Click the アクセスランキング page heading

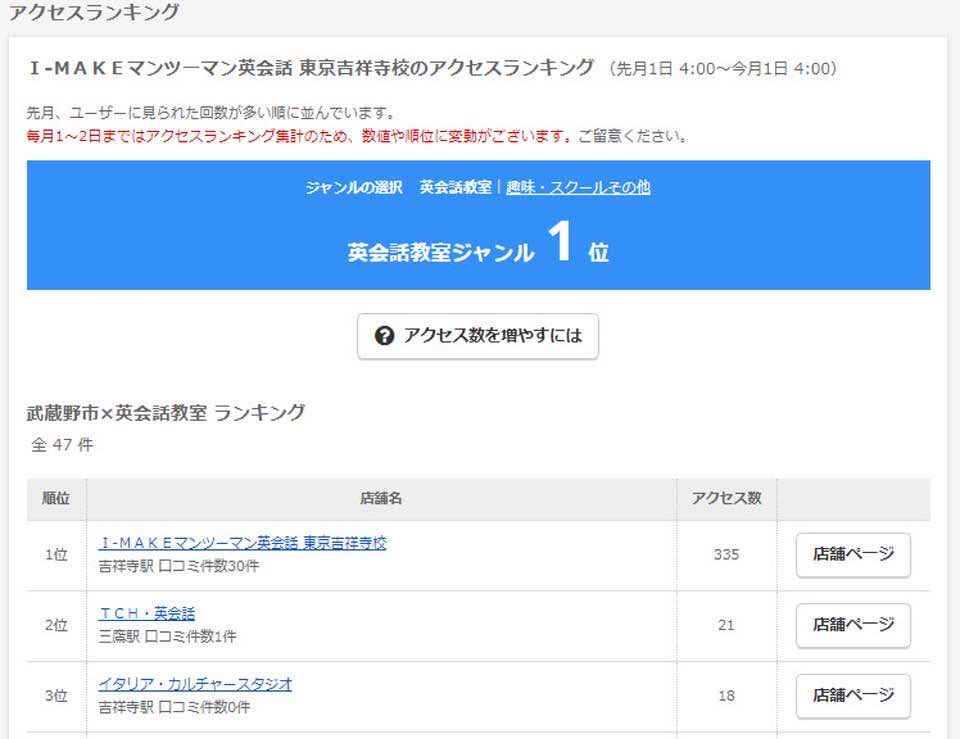tap(95, 13)
